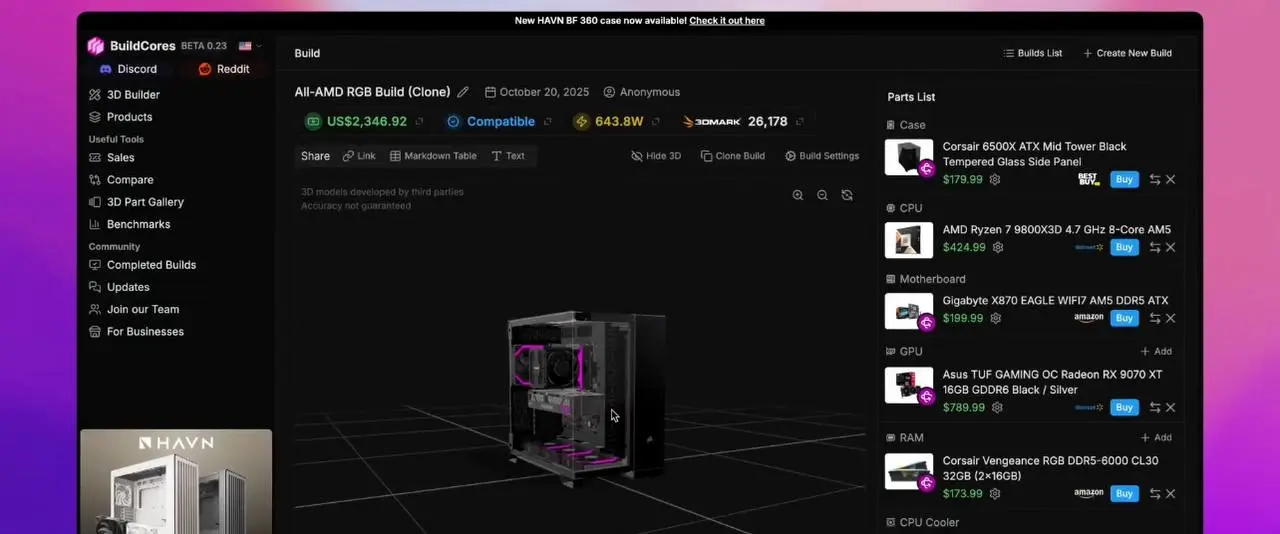Expand the 3DMark score 26,178 details

(800, 122)
